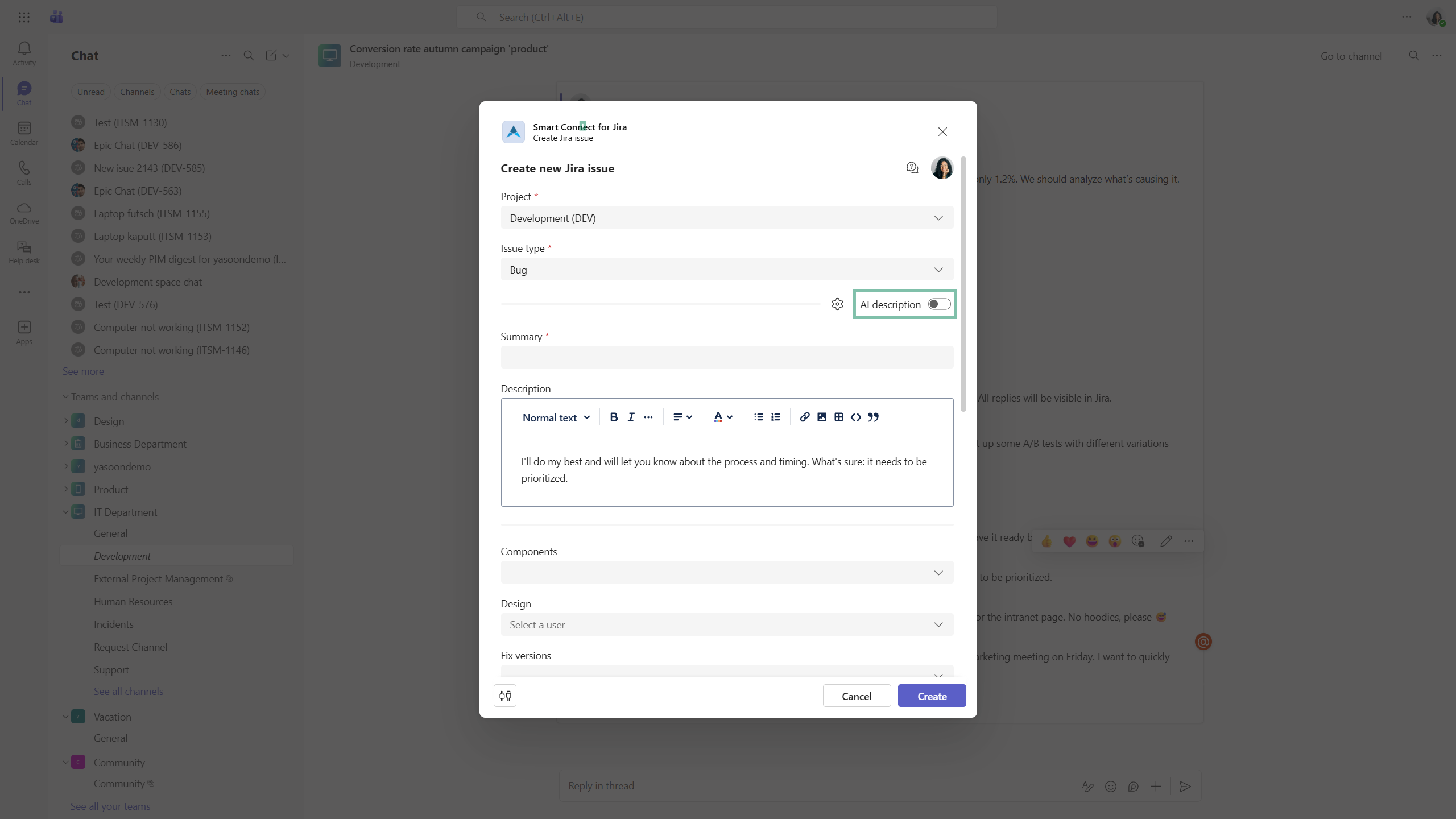Insert a table in description editor
The width and height of the screenshot is (1456, 819).
click(838, 417)
